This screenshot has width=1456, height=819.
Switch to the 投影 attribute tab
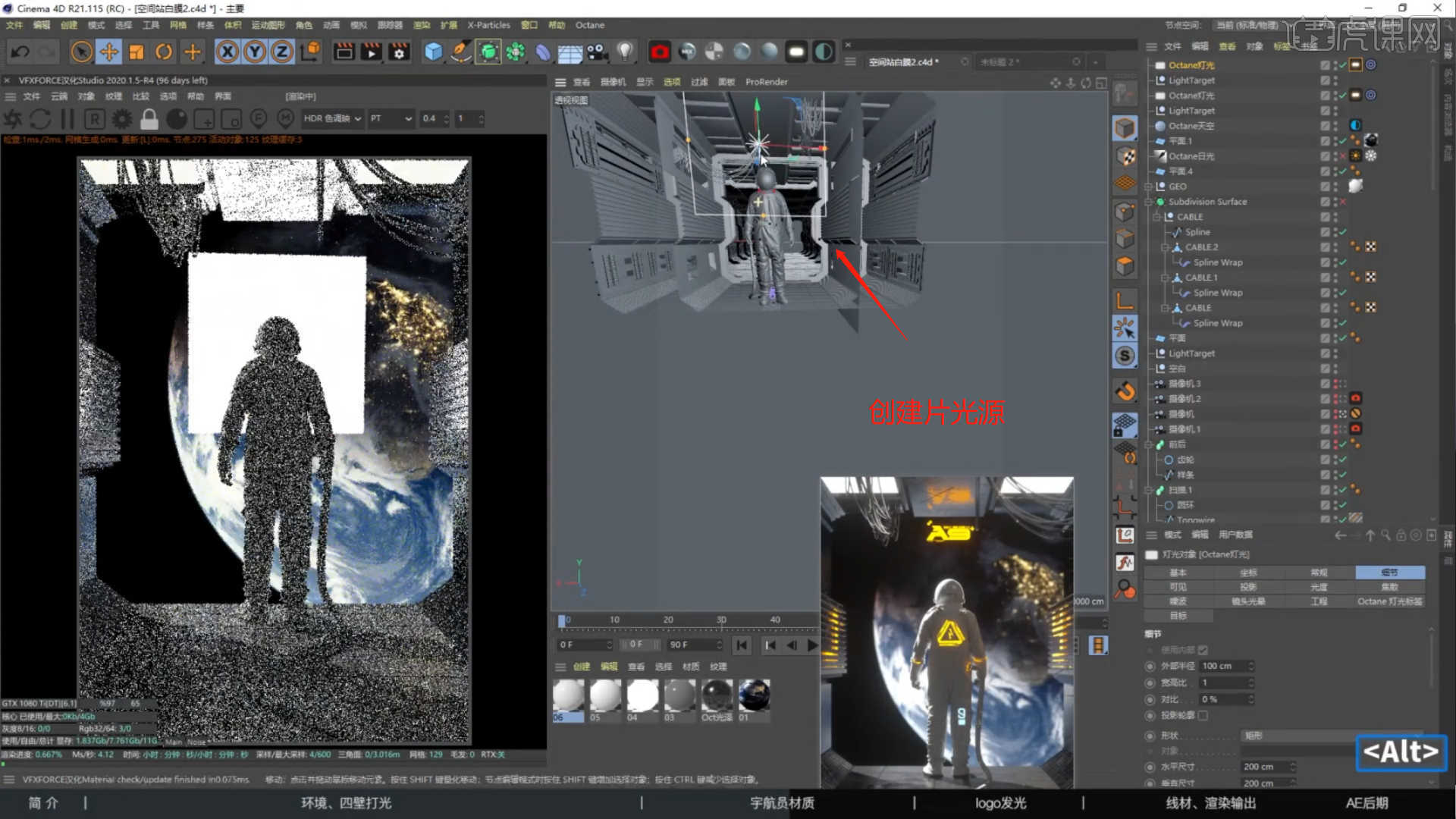point(1248,587)
